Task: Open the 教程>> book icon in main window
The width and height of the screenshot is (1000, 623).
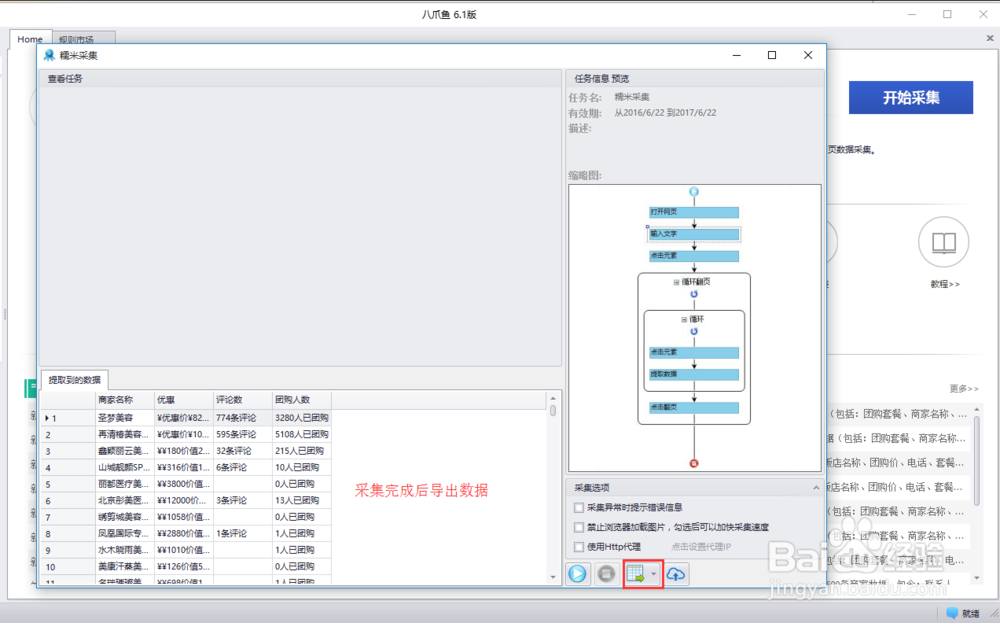Action: point(944,242)
